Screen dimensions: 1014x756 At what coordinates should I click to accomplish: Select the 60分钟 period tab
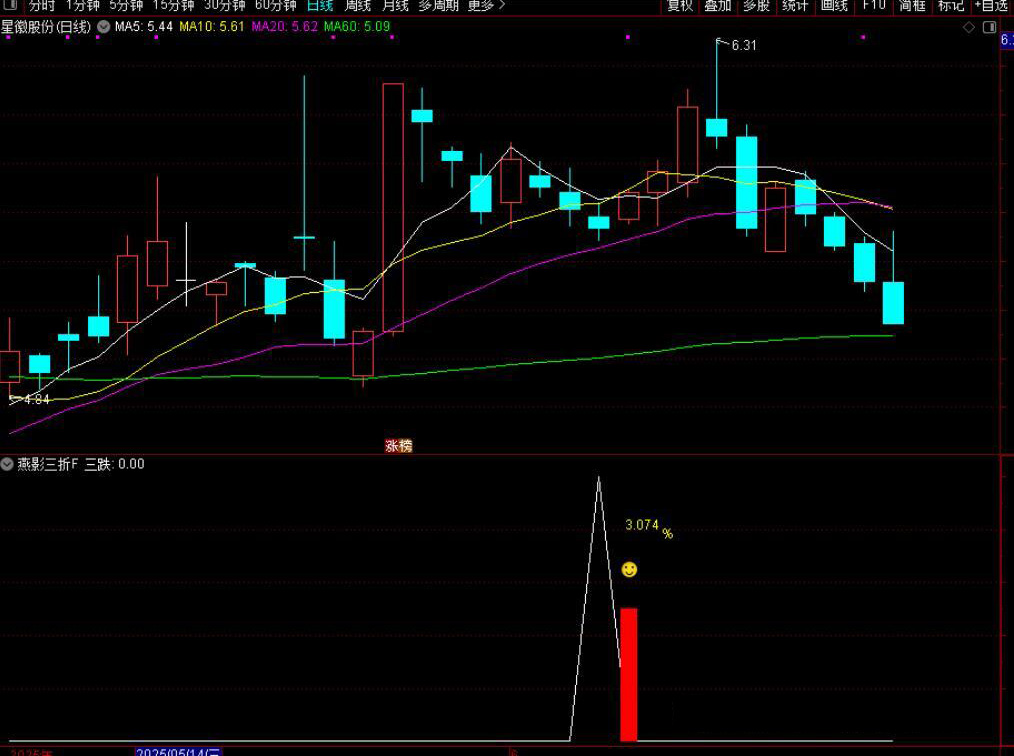(276, 6)
